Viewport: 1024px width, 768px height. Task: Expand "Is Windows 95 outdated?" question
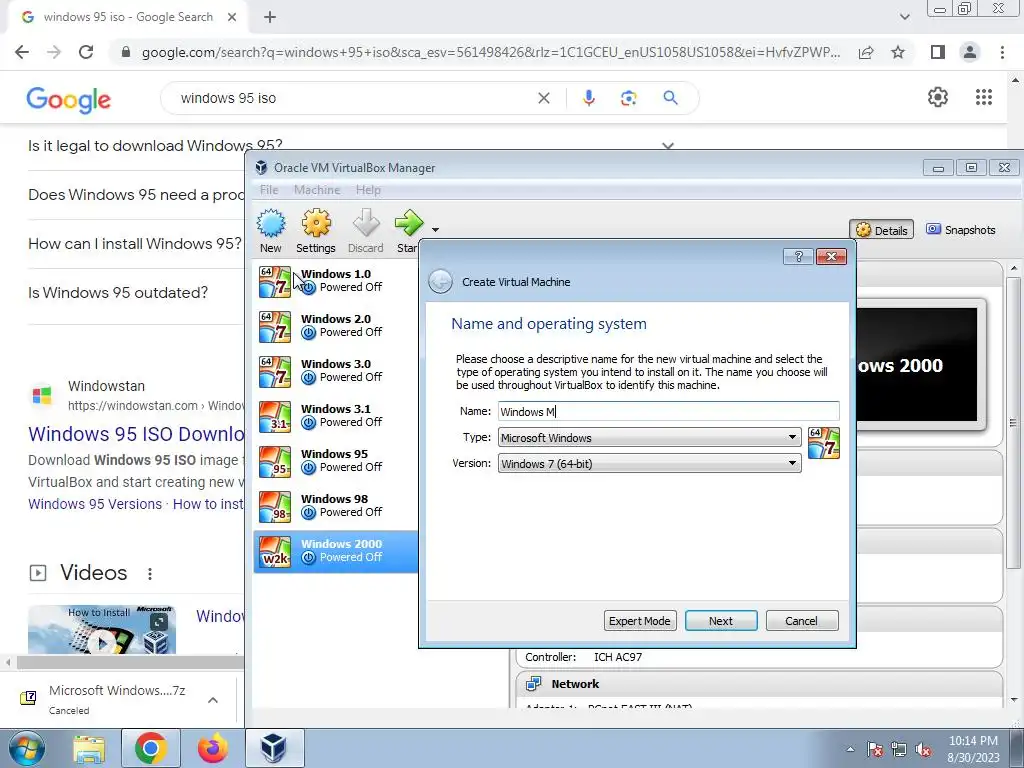click(x=118, y=293)
